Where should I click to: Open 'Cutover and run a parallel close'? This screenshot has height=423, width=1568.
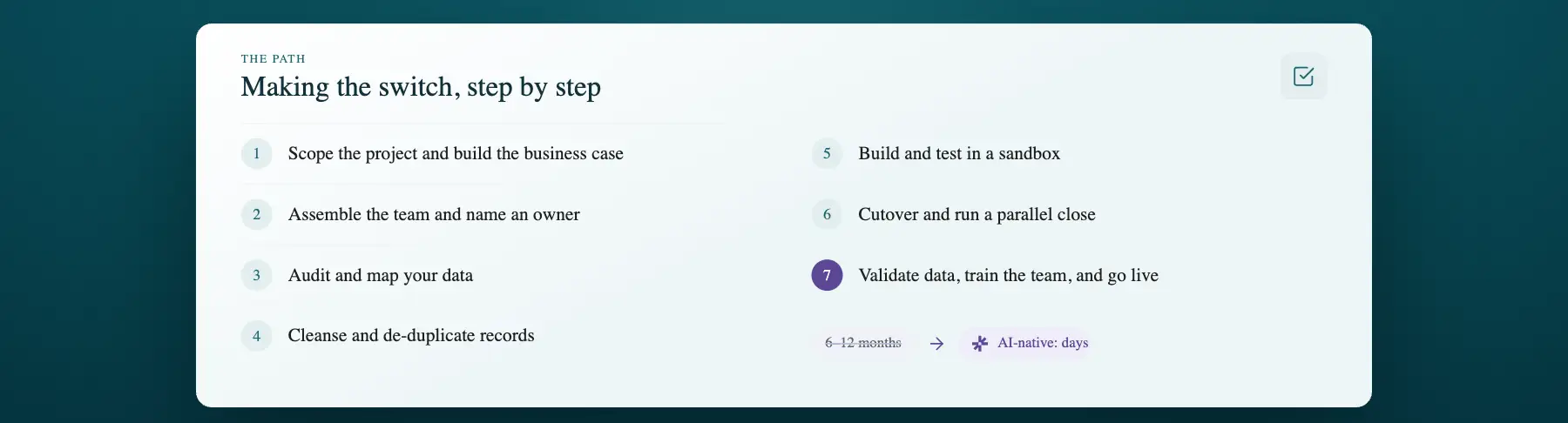click(x=977, y=214)
